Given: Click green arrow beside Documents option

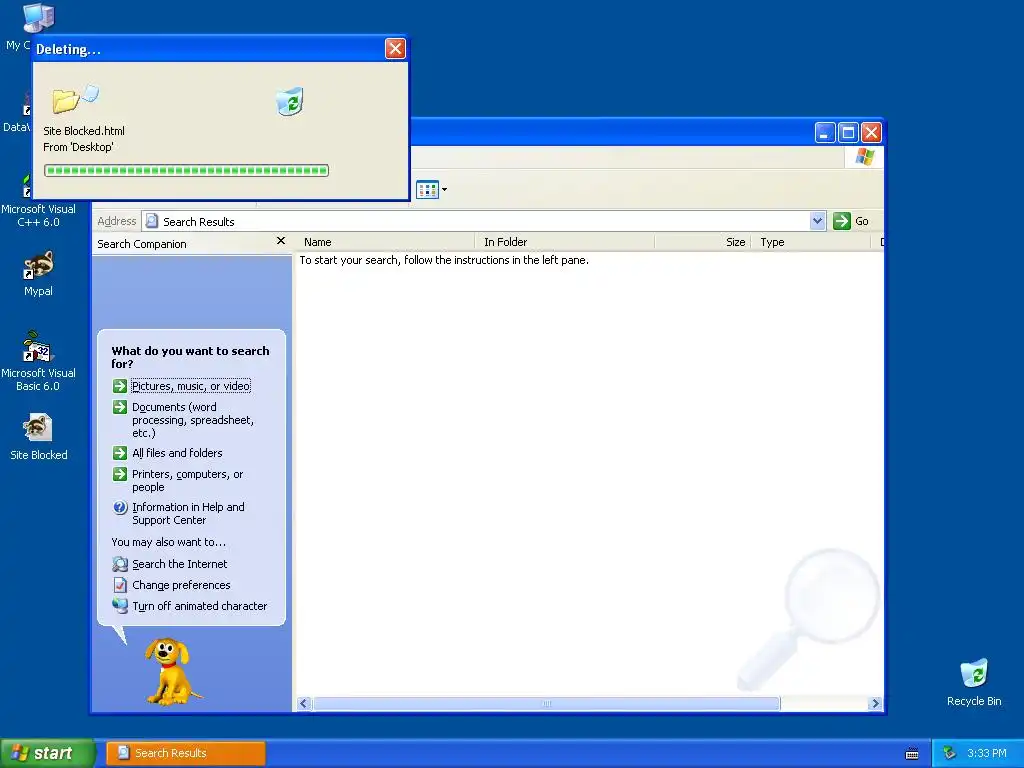Looking at the screenshot, I should (120, 408).
